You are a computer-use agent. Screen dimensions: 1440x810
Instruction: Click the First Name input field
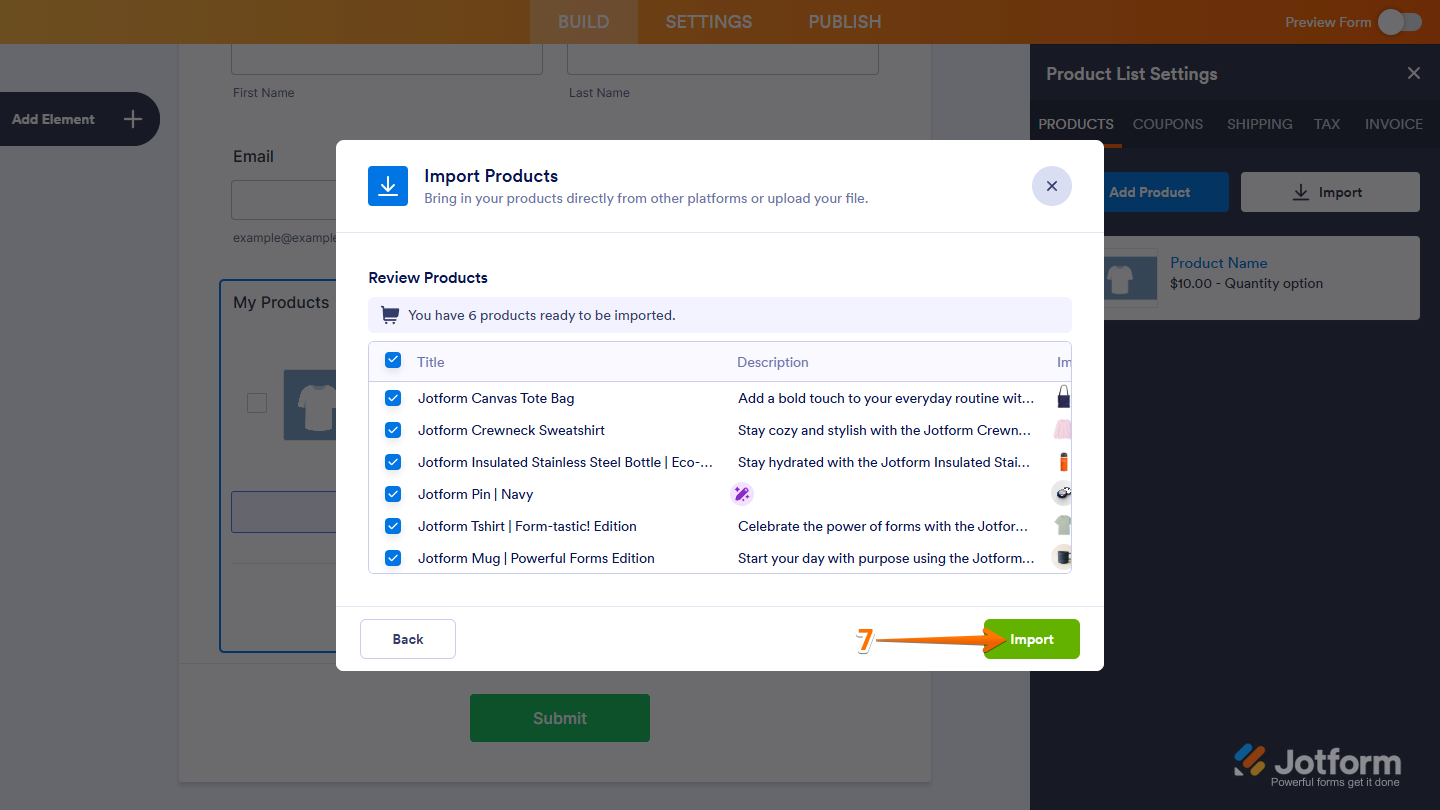pos(386,58)
